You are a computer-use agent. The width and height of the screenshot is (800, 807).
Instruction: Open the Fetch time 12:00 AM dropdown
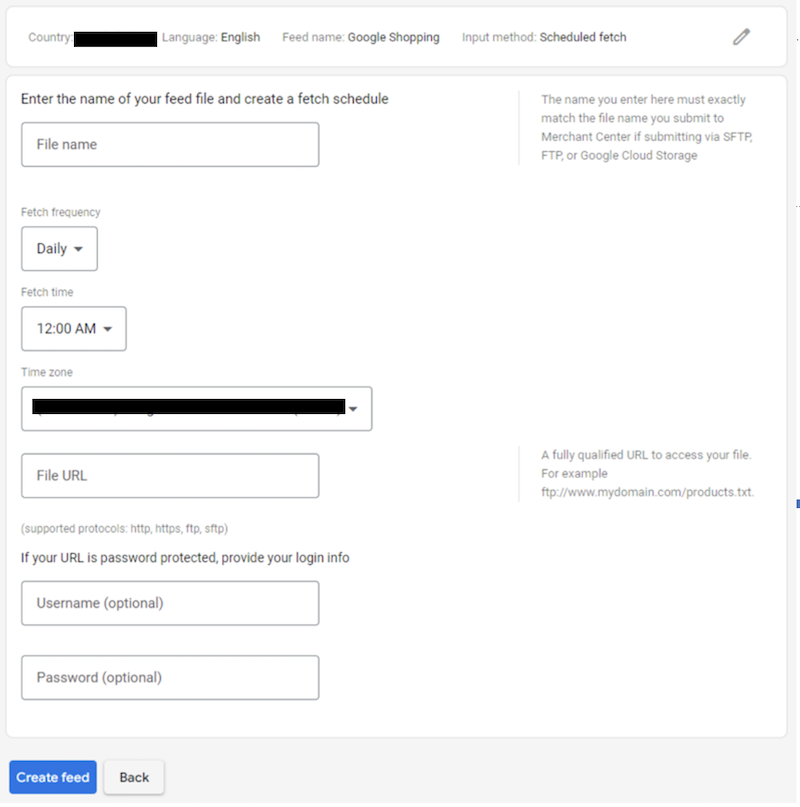tap(74, 329)
